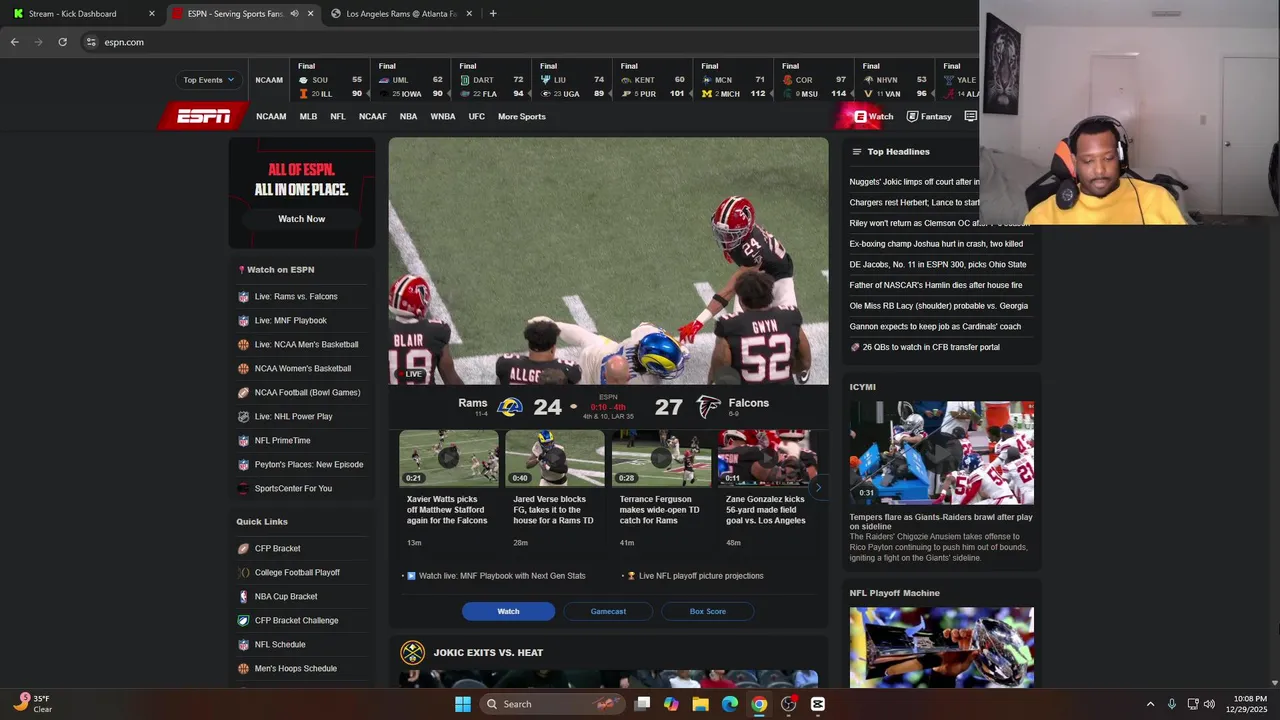Open the NFL navigation menu
This screenshot has width=1280, height=720.
[x=338, y=116]
